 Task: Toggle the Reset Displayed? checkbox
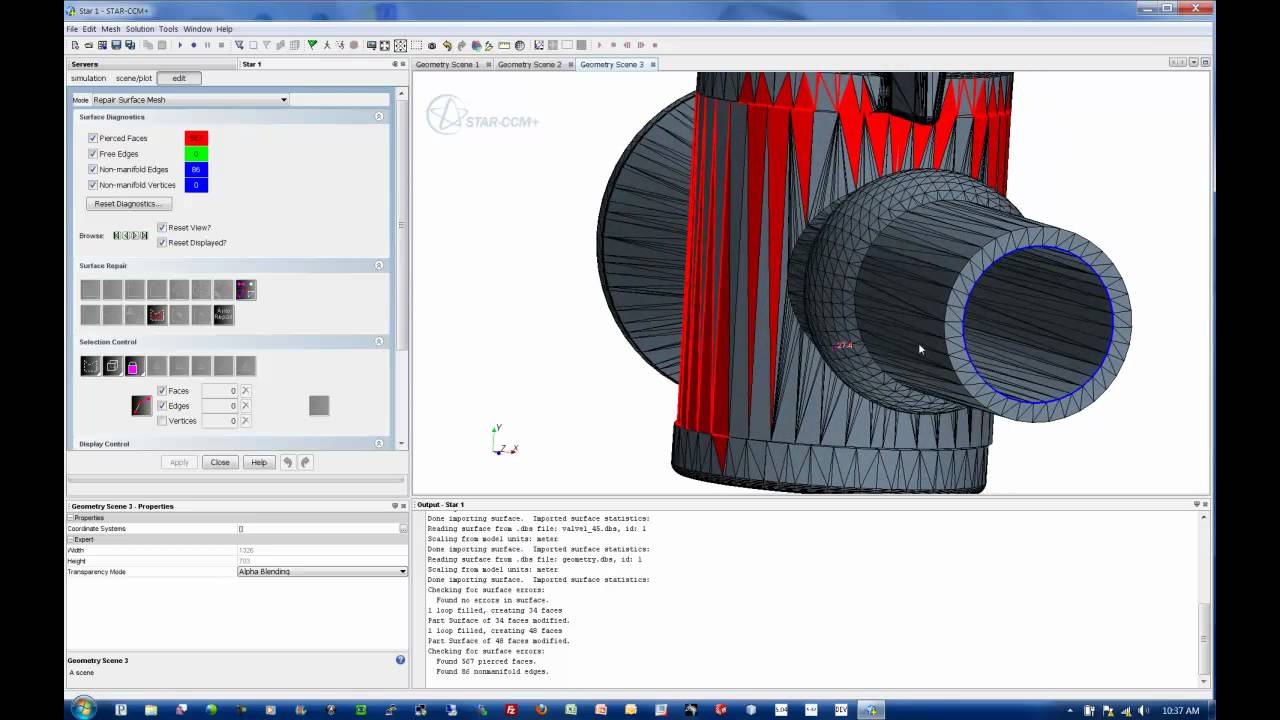(x=162, y=243)
